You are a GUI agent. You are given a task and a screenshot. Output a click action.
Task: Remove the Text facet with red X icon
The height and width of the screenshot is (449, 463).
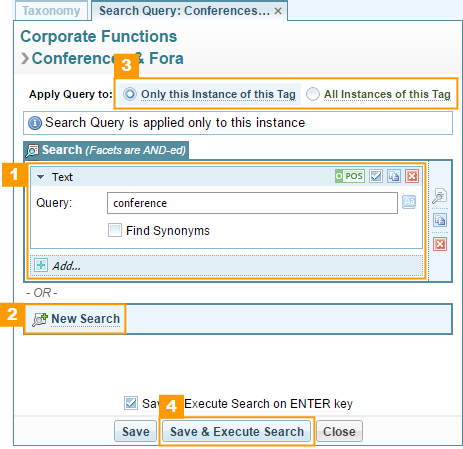pyautogui.click(x=412, y=176)
